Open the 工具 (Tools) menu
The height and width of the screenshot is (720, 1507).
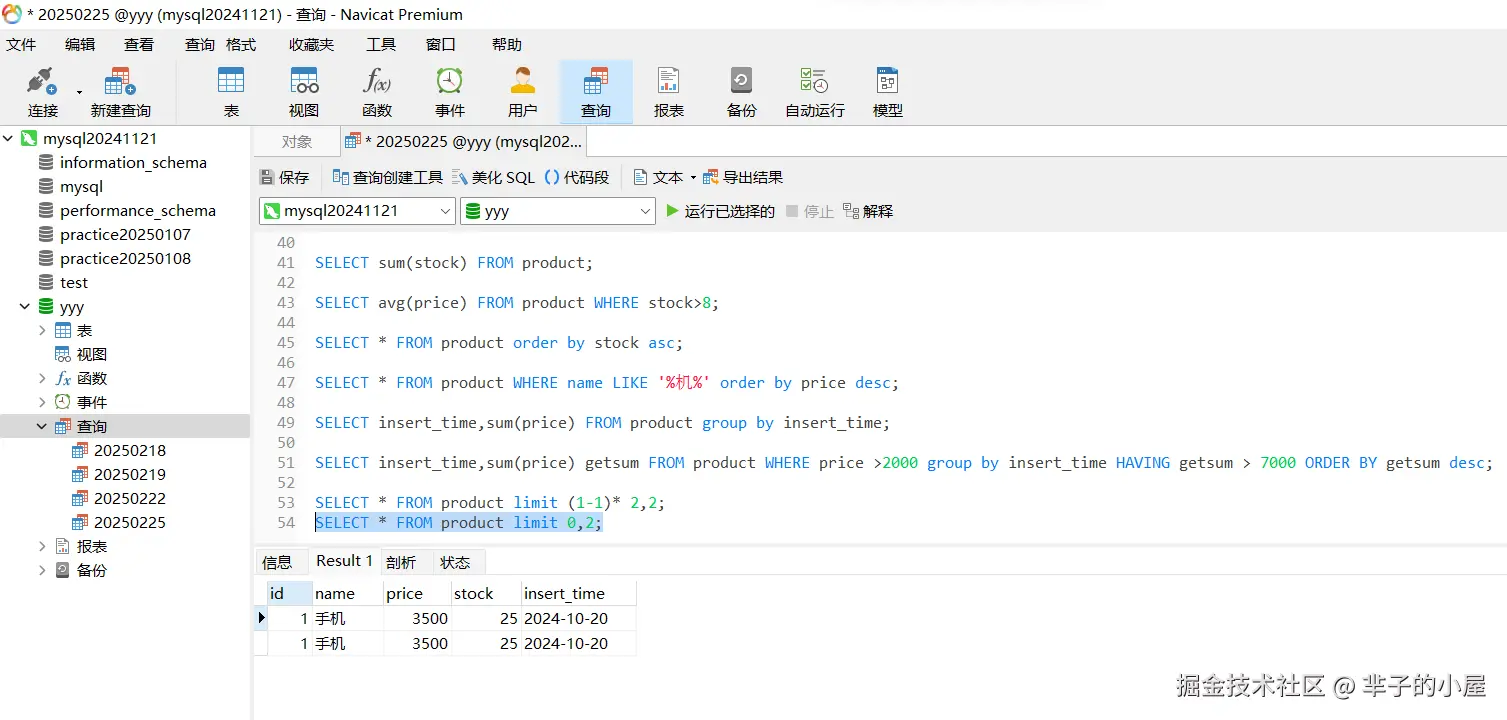[381, 44]
